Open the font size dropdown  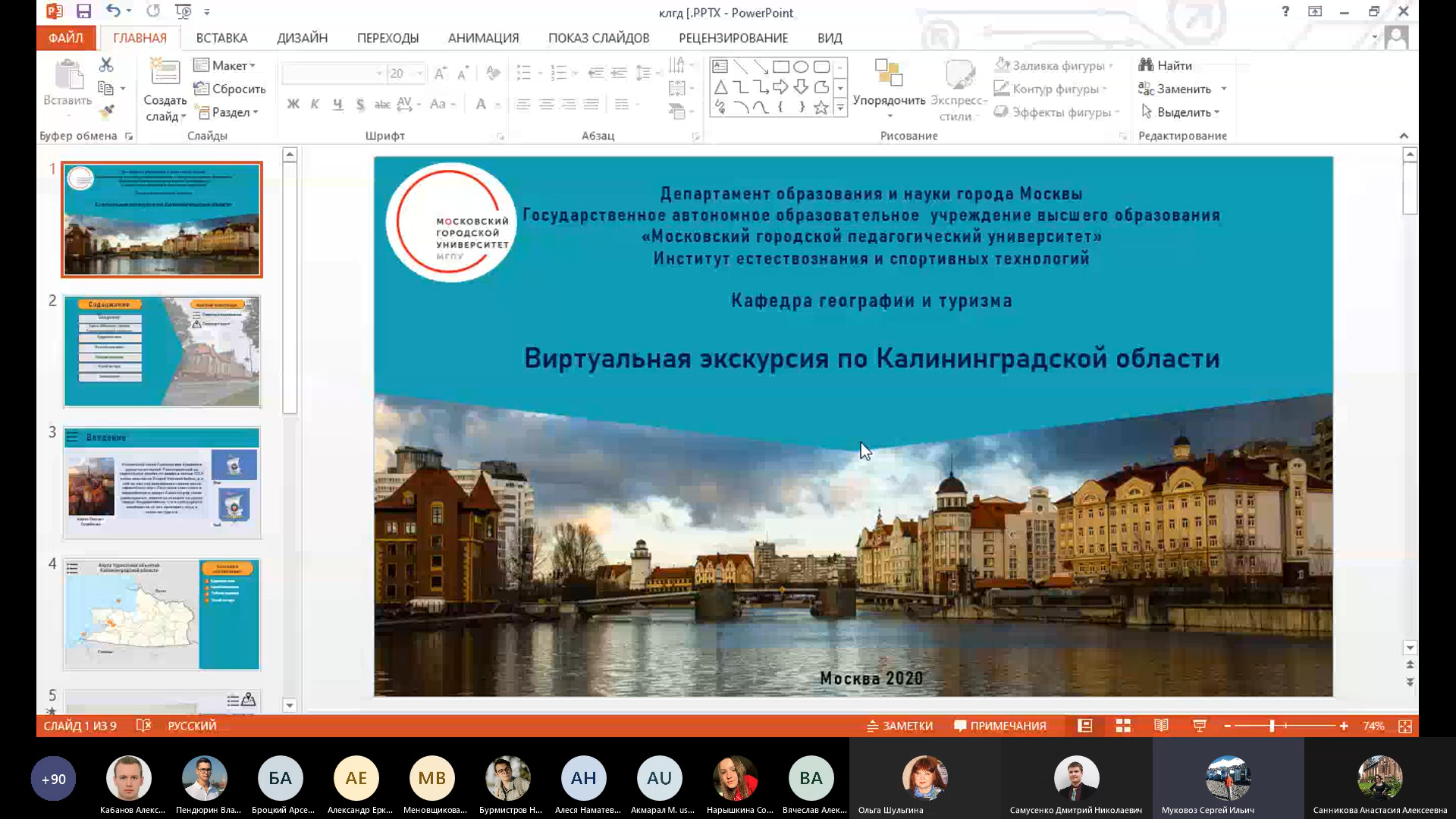(418, 73)
